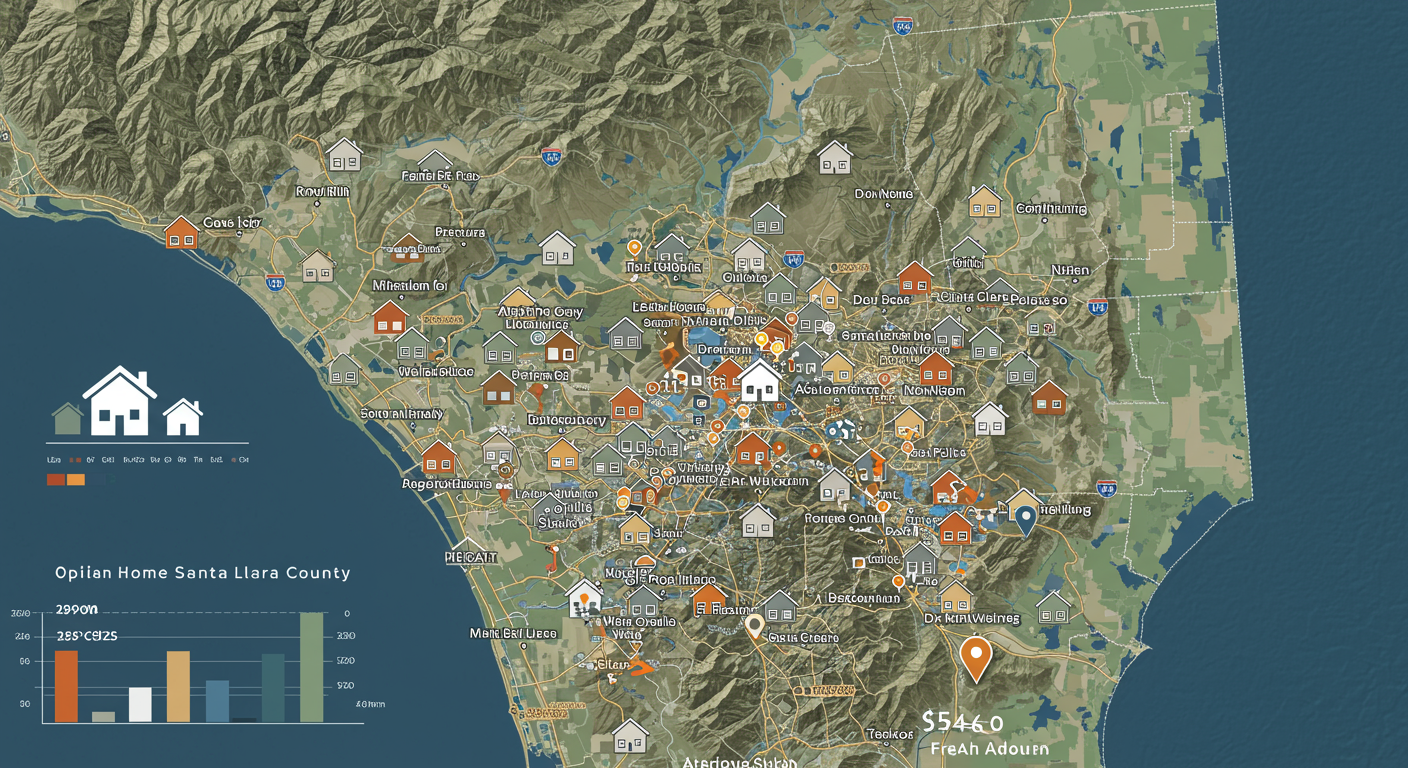Click the white bar in the chart
The image size is (1408, 768).
coord(140,704)
